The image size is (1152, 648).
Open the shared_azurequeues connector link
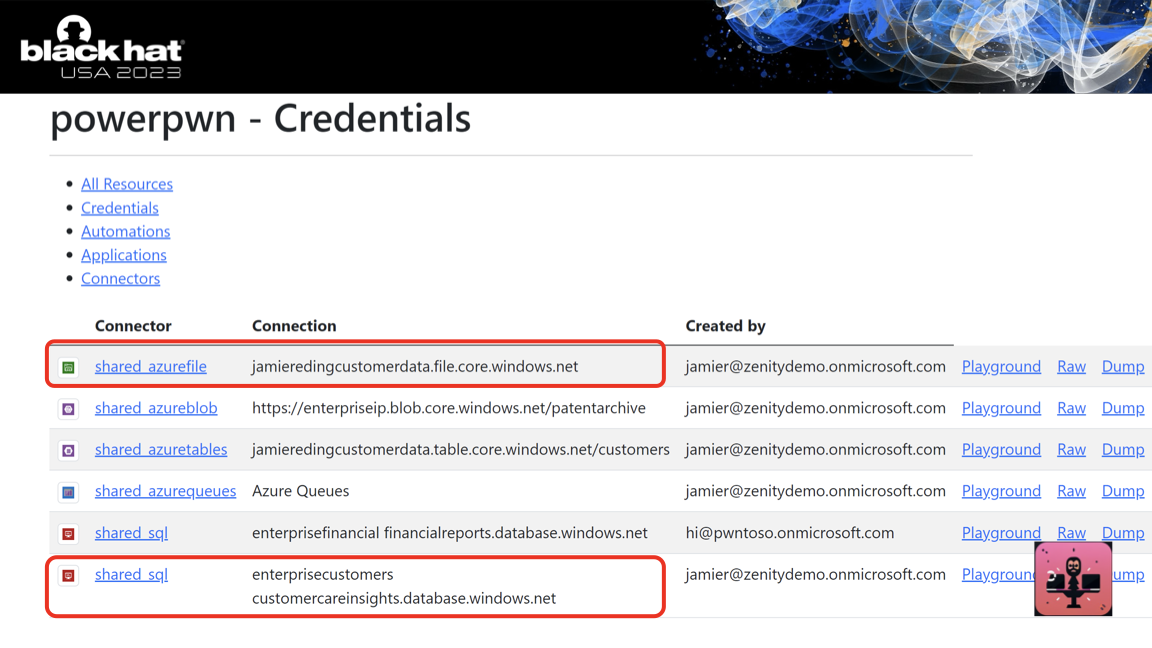pos(165,491)
